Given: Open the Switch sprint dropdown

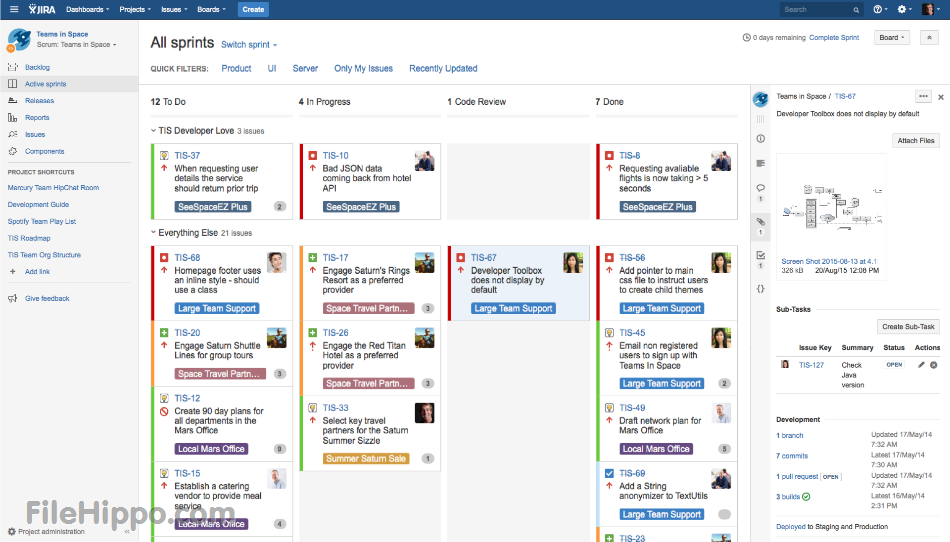Looking at the screenshot, I should coord(249,45).
